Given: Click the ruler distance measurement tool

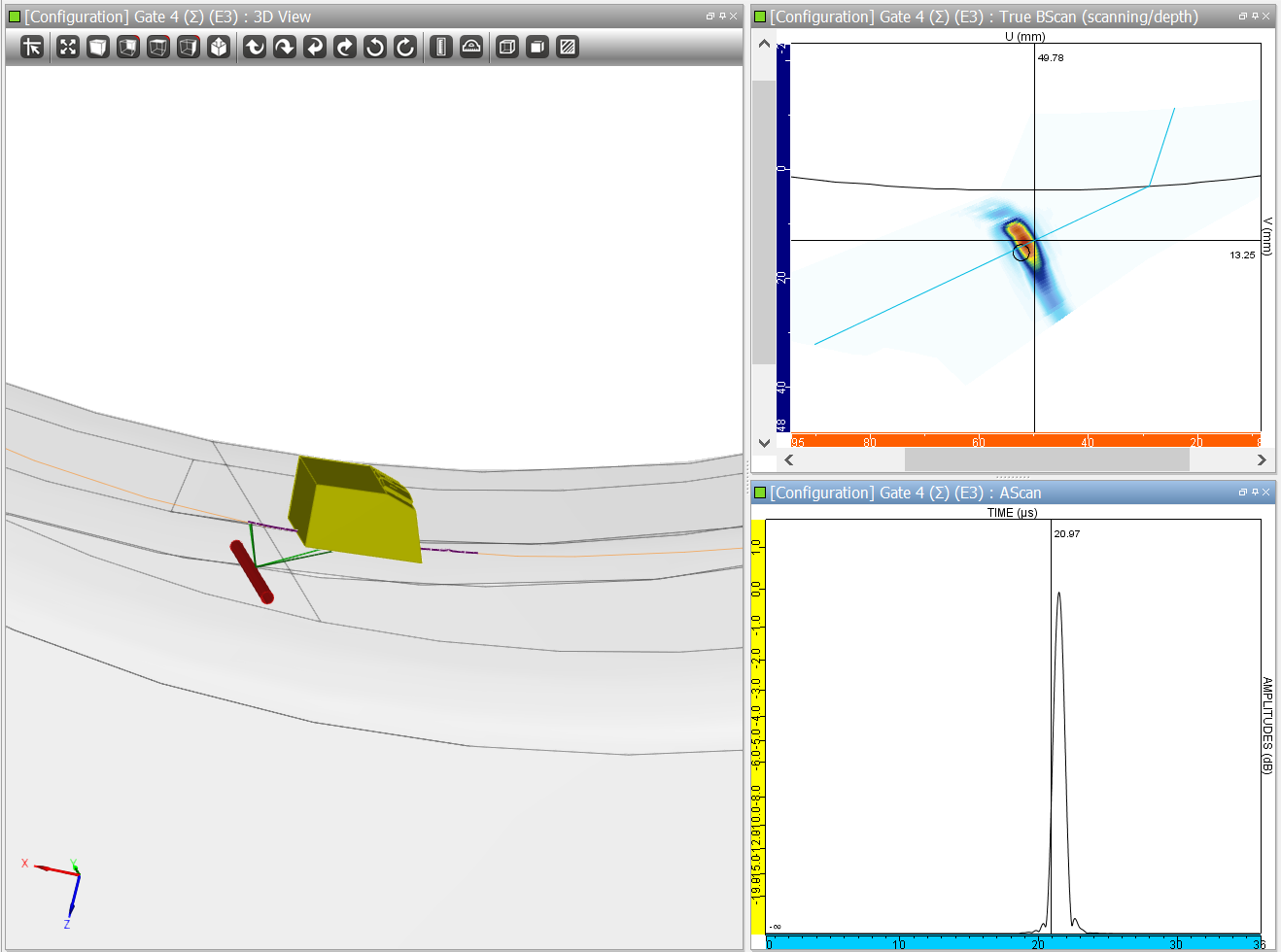Looking at the screenshot, I should (x=441, y=47).
